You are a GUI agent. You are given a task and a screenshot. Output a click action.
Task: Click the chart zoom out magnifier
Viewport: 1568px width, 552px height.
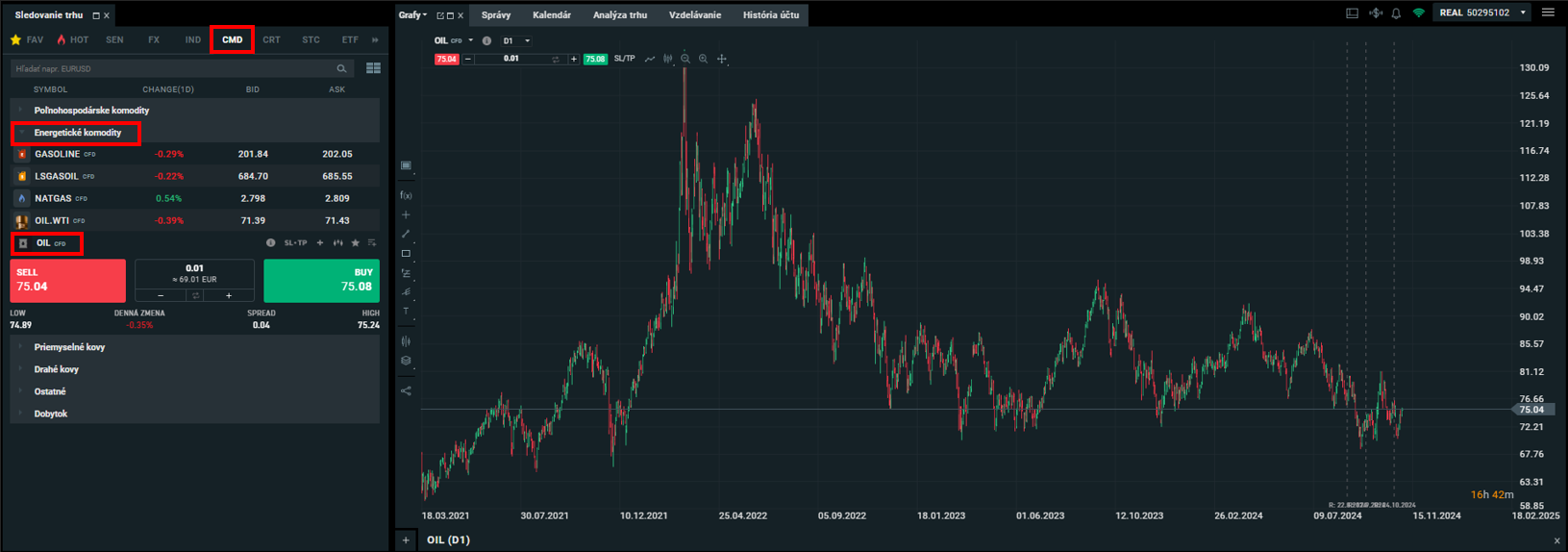click(x=685, y=59)
